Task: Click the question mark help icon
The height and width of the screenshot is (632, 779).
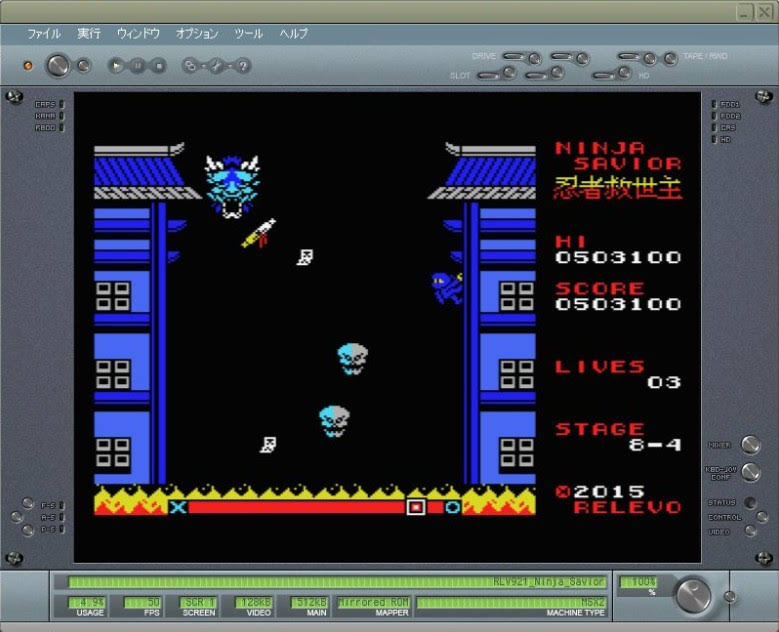Action: [x=243, y=65]
